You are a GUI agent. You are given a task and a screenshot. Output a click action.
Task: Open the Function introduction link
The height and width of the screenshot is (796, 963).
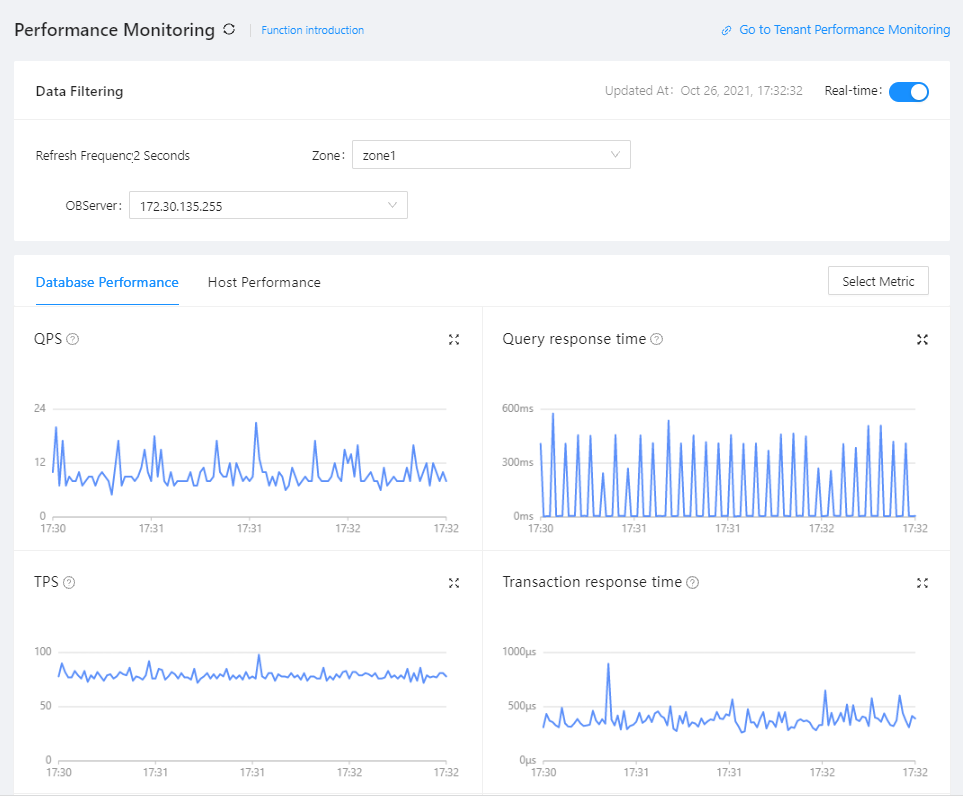[312, 31]
